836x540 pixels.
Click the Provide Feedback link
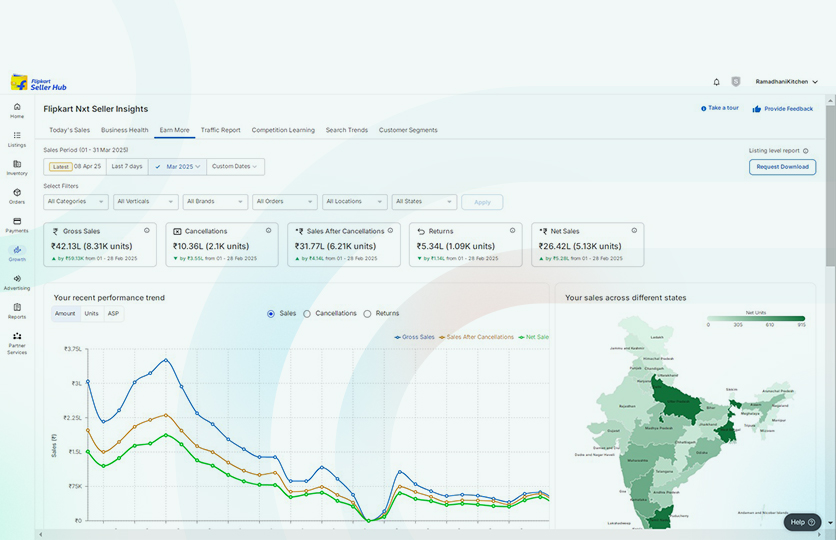pos(782,109)
